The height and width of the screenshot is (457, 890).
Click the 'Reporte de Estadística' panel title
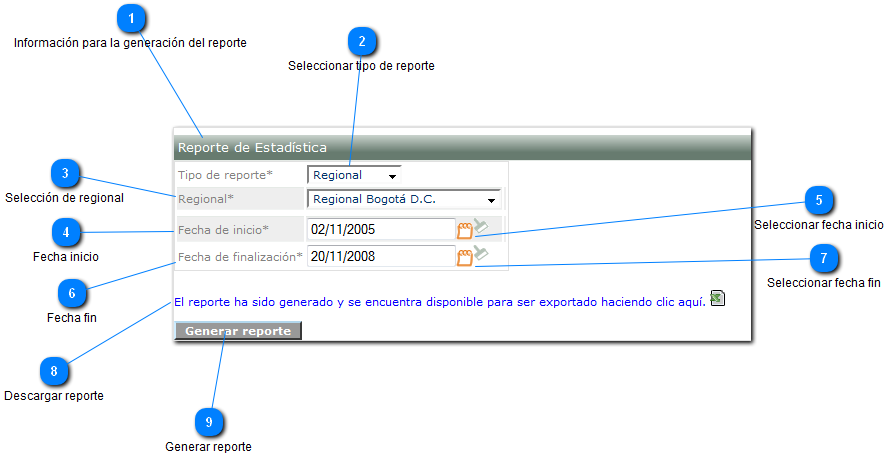252,148
